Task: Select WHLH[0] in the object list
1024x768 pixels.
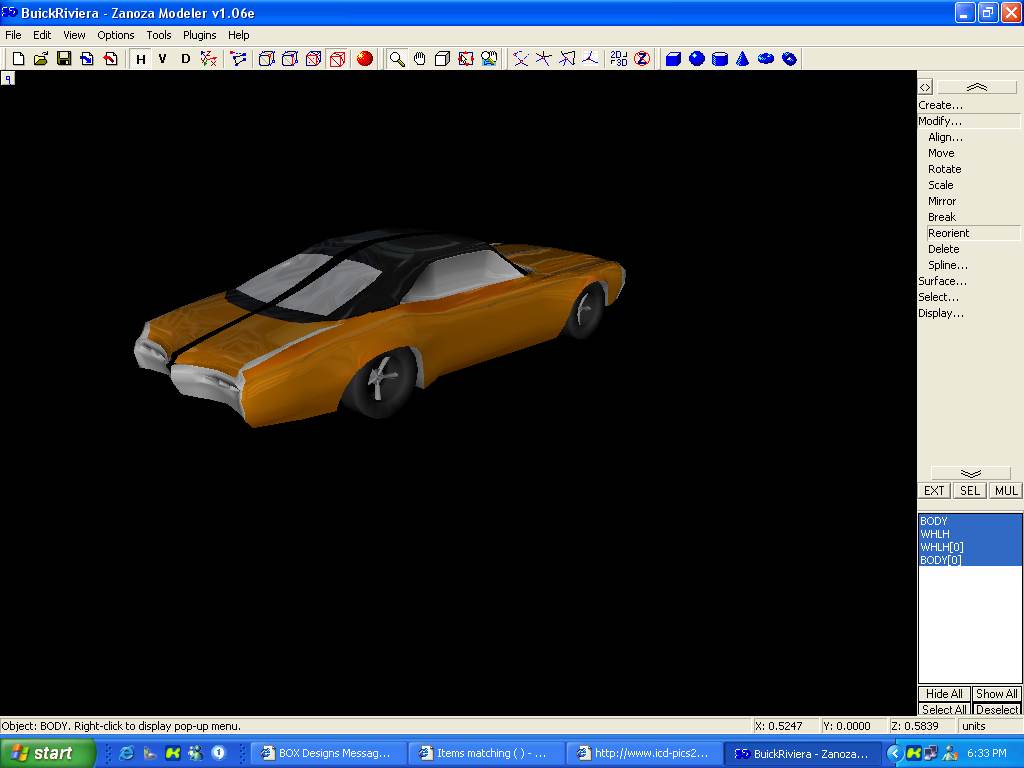Action: tap(942, 547)
